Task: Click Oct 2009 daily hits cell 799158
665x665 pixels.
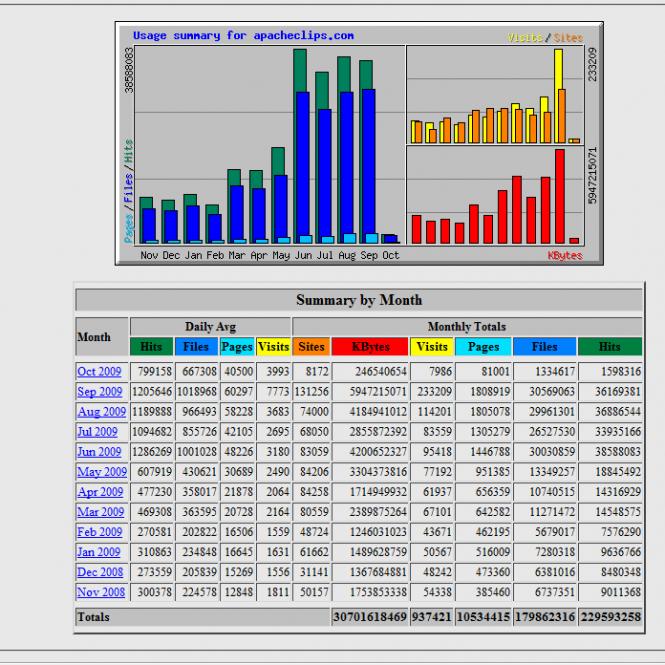Action: [x=151, y=372]
